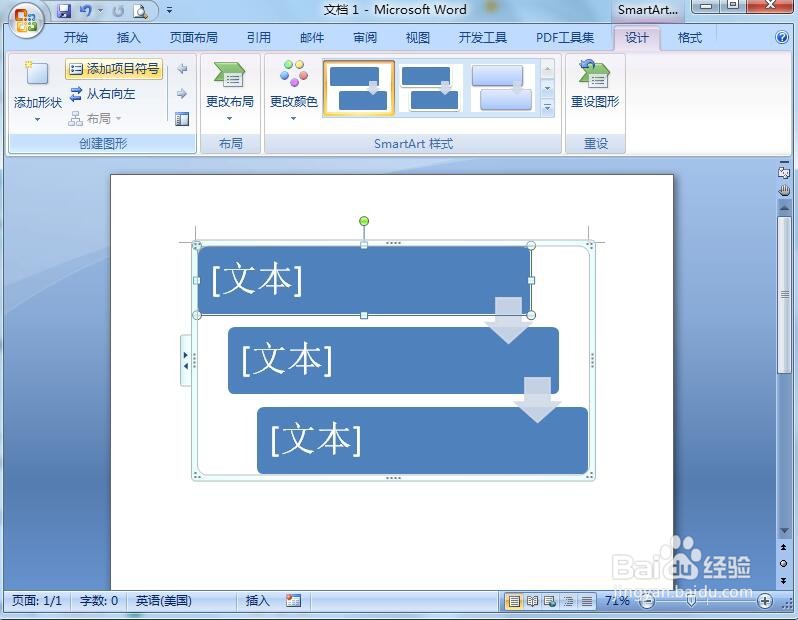
Task: Select the second SmartArt style thumbnail
Action: [x=430, y=88]
